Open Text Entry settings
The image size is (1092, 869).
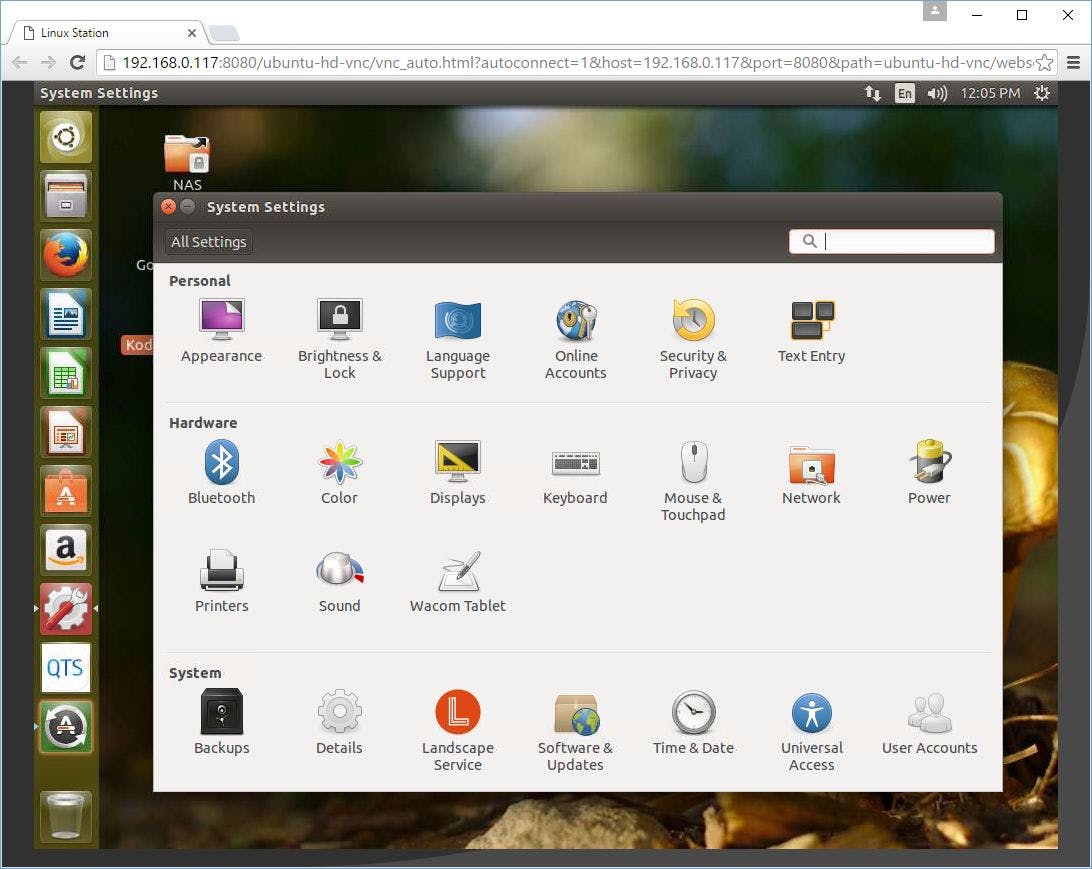coord(811,331)
